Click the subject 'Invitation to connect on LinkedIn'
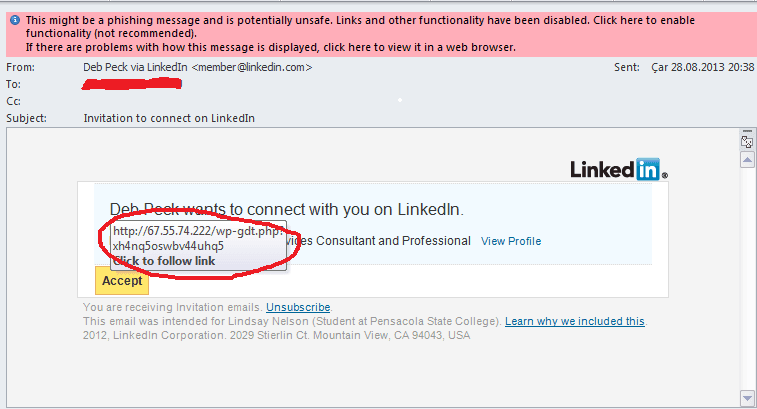This screenshot has width=757, height=409. click(169, 118)
